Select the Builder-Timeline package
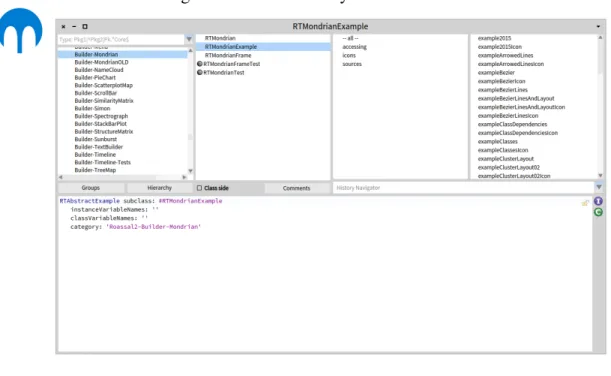Screen dimensions: 611x376 pyautogui.click(x=95, y=155)
